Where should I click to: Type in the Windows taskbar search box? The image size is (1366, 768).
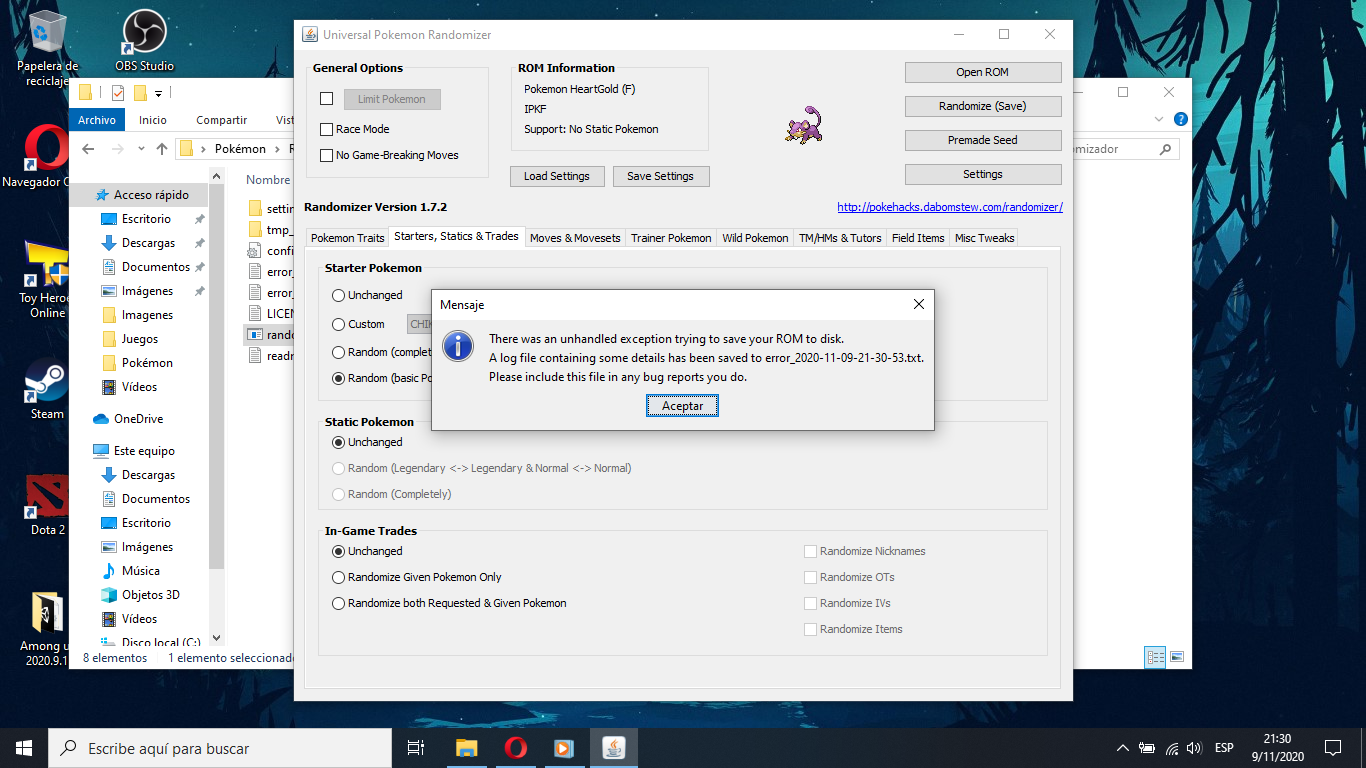230,748
